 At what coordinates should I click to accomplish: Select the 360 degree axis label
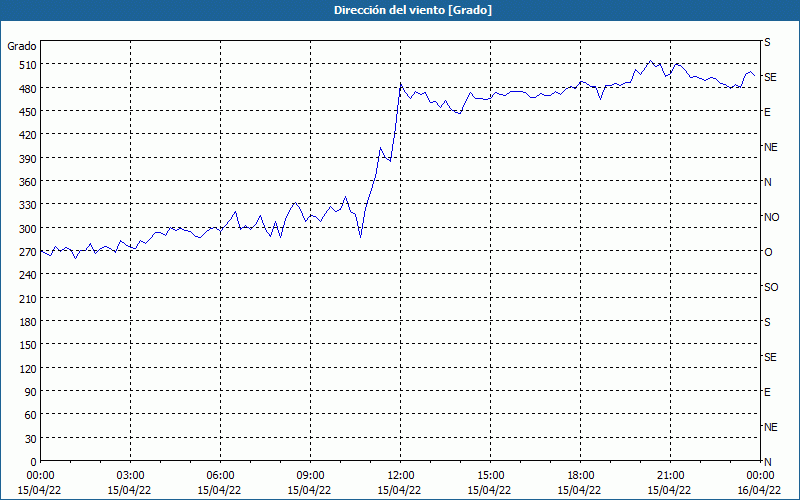[x=29, y=182]
